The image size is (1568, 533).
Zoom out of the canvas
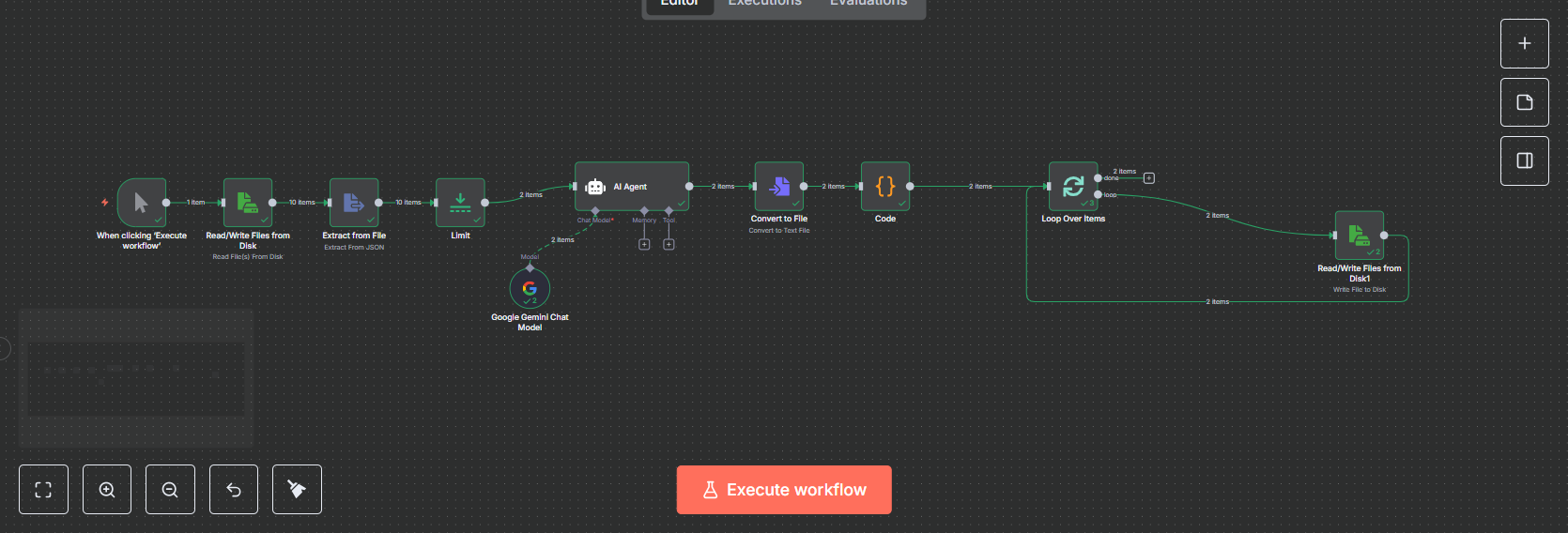[170, 490]
